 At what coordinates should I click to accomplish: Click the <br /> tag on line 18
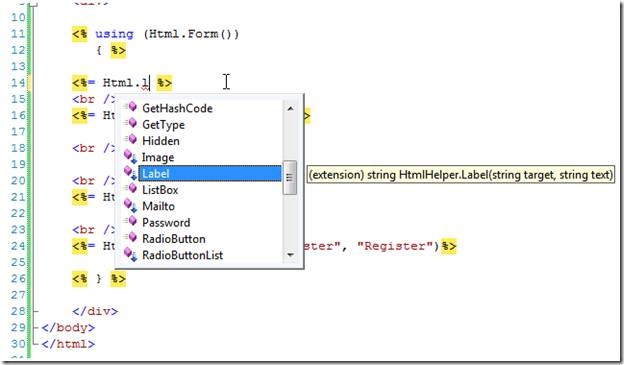[x=94, y=148]
